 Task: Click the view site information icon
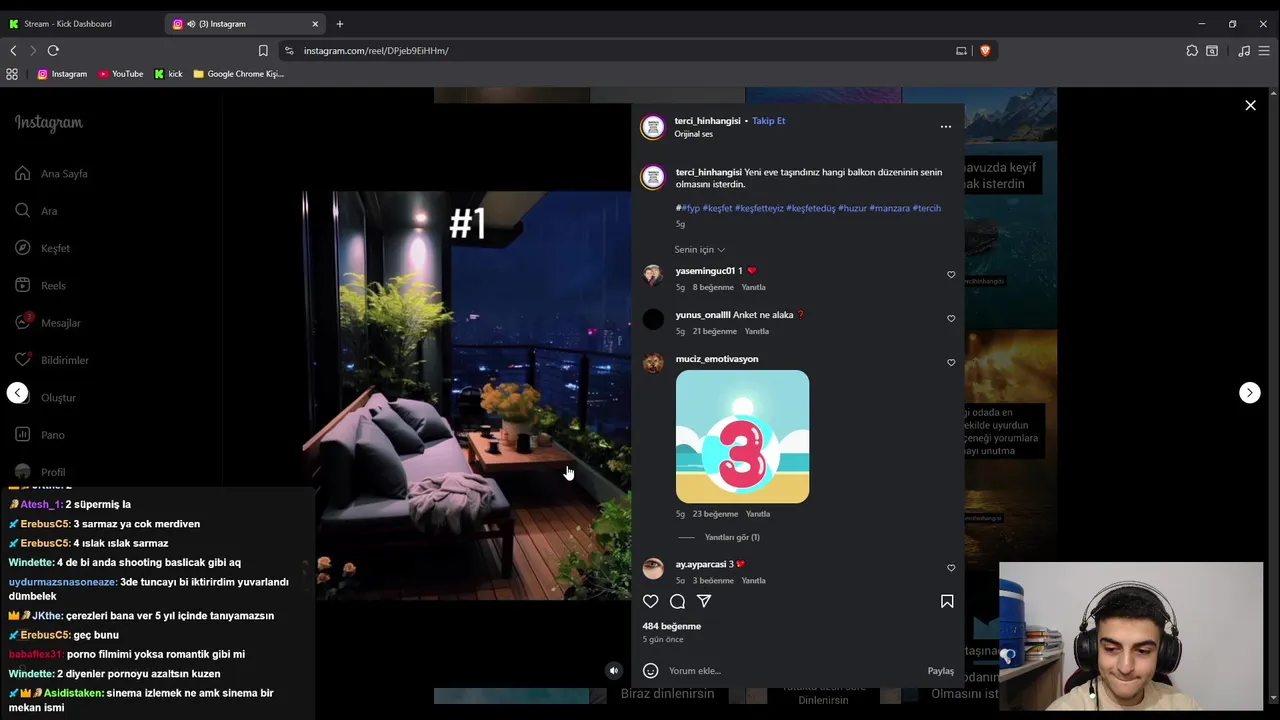(x=289, y=51)
